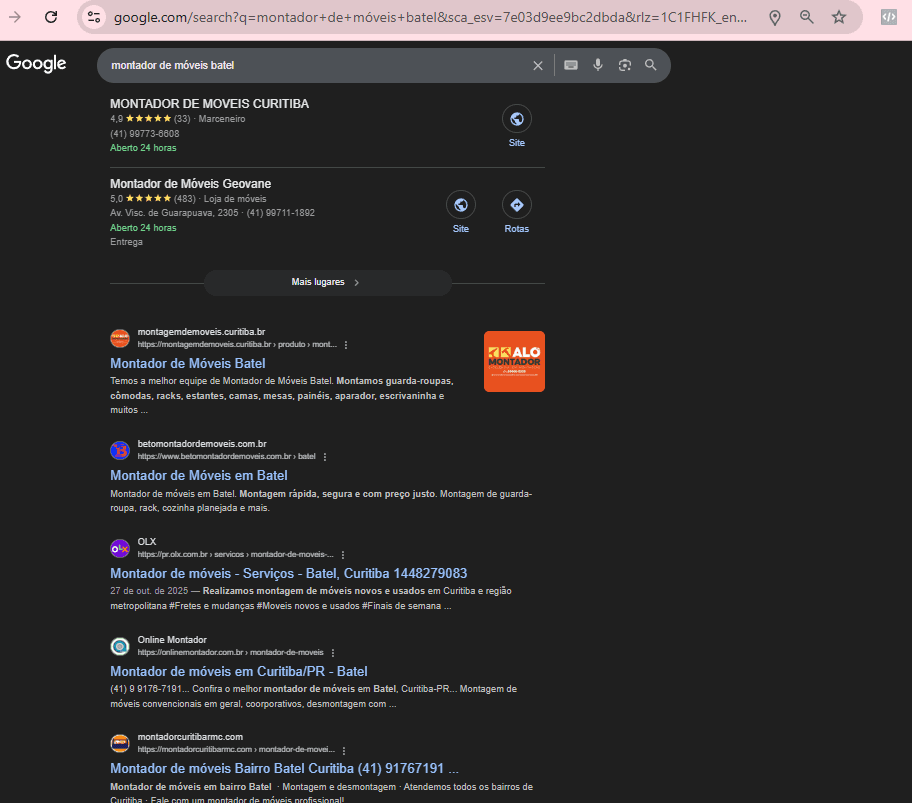Open the on-screen keyboard input tool

point(571,65)
